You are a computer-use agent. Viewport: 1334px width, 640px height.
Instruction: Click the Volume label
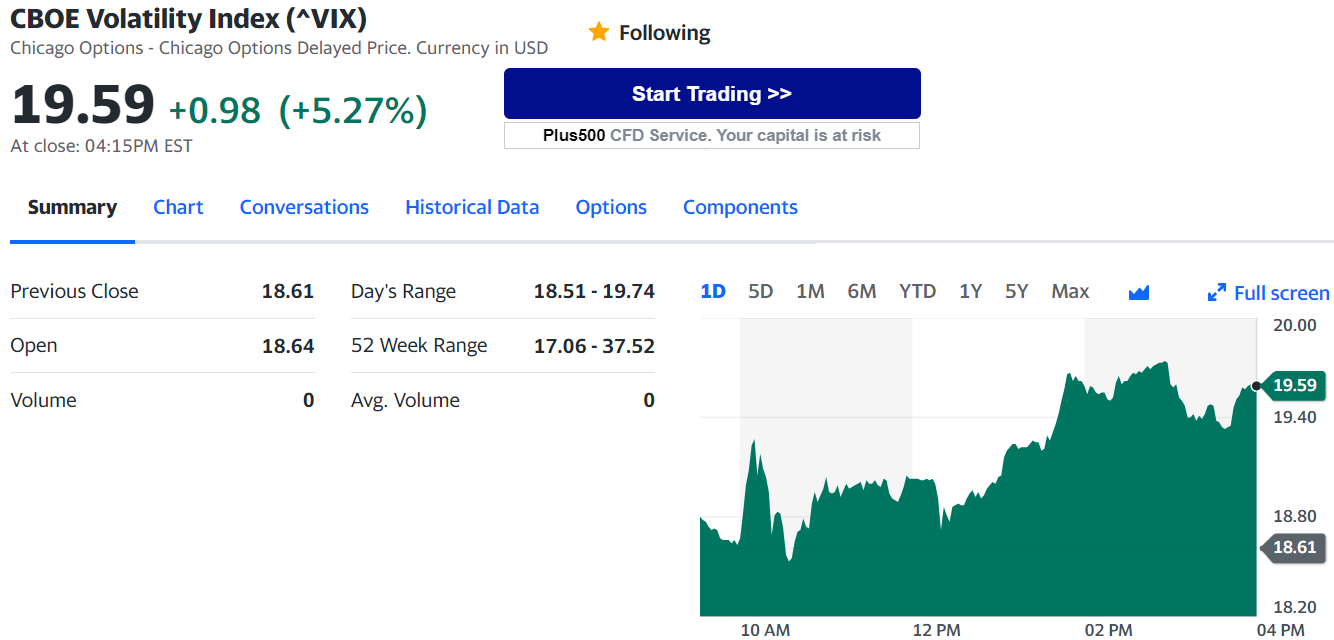coord(43,400)
